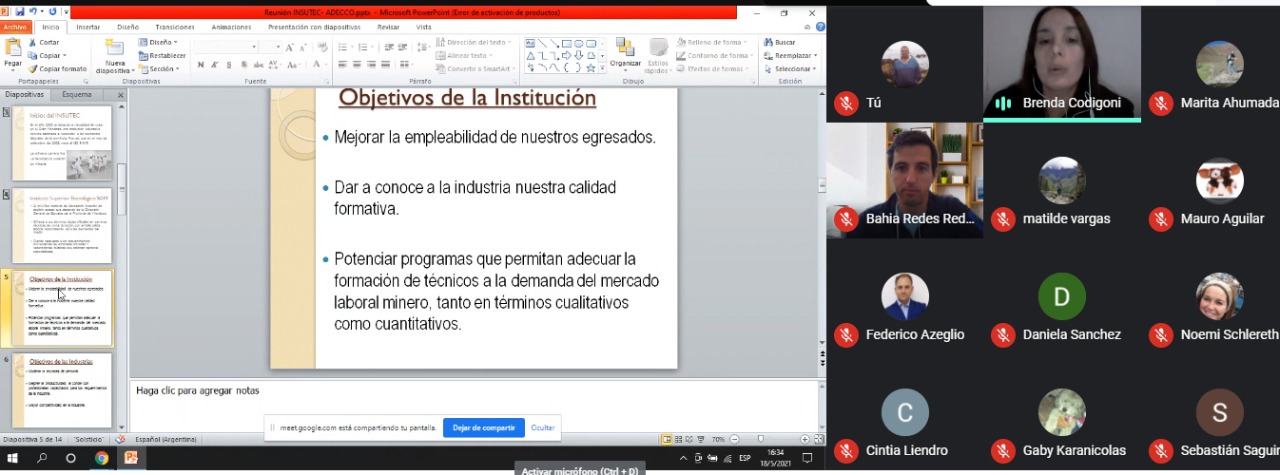Click the Dejar de compartir button
Viewport: 1280px width, 475px height.
pyautogui.click(x=483, y=428)
